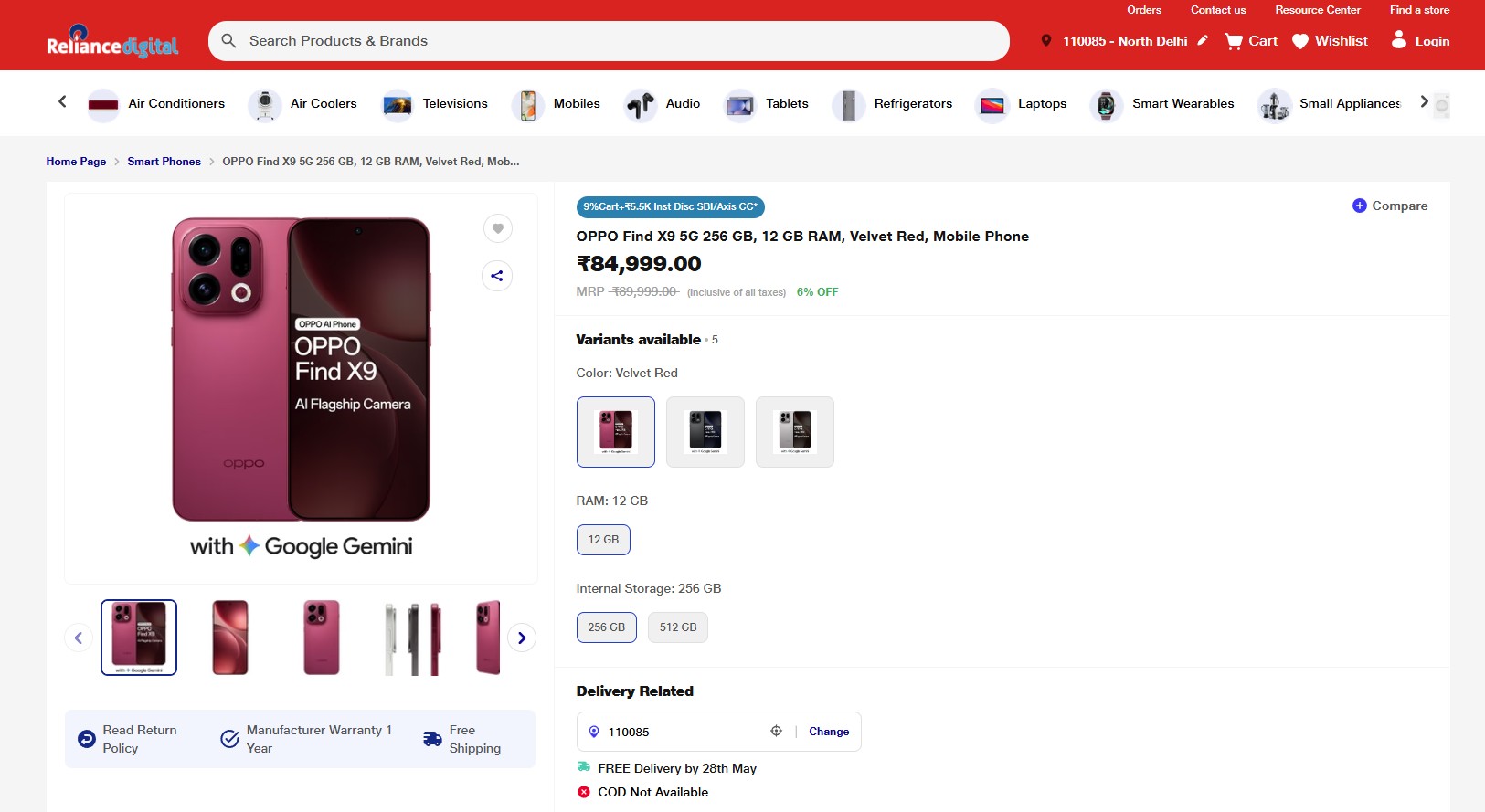
Task: Click the Free Shipping truck icon
Action: 432,739
